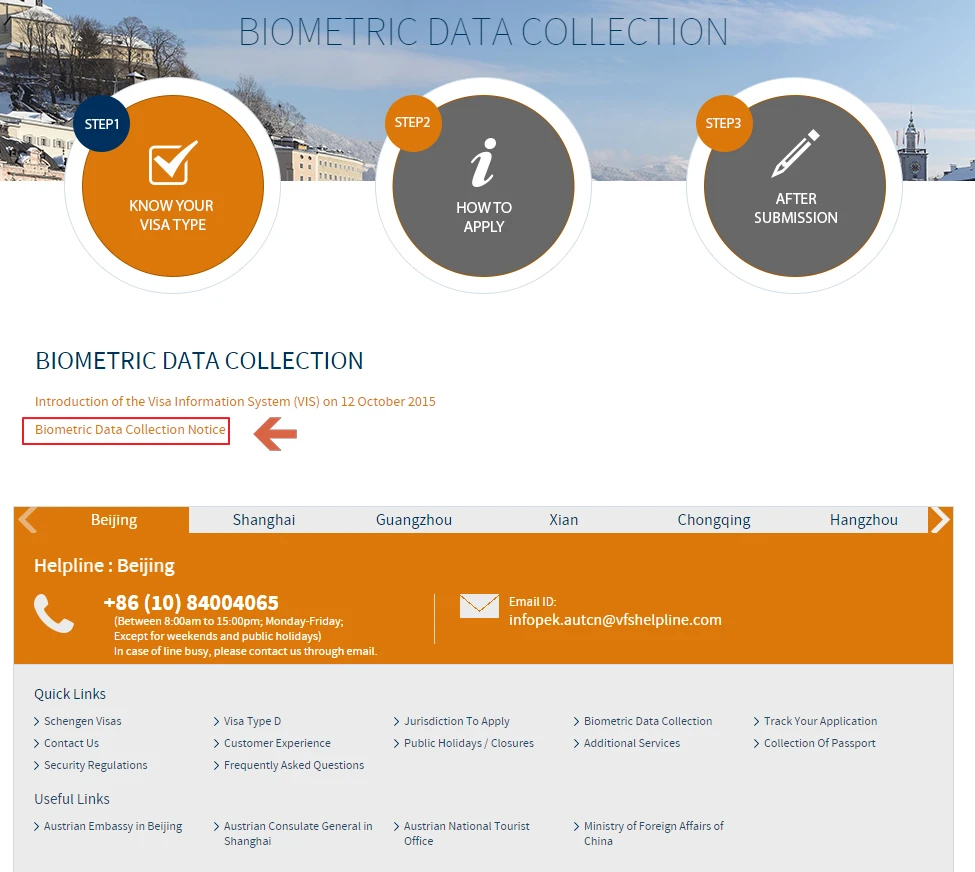Click the Email ID: label

pyautogui.click(x=532, y=602)
